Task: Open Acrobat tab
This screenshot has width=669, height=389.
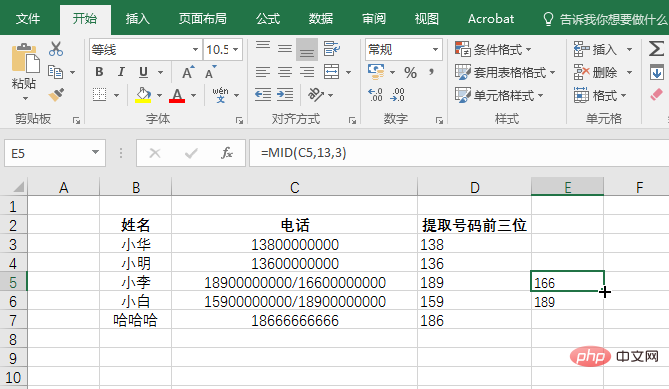Action: coord(491,19)
